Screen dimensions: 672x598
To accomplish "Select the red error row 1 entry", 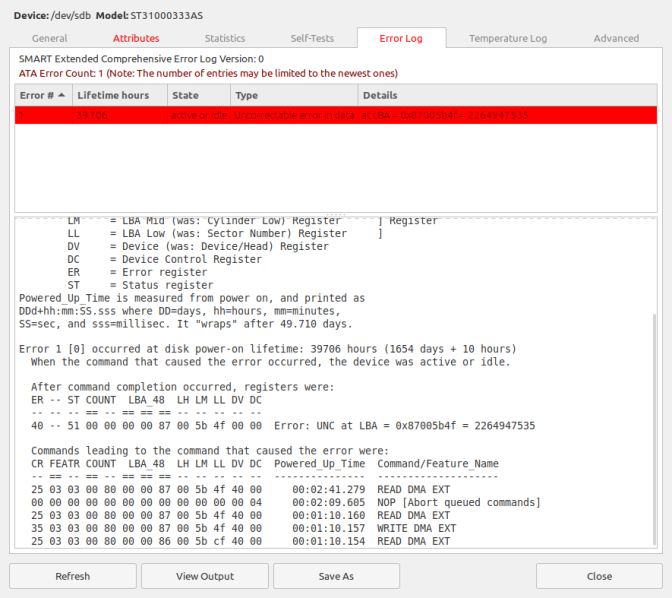I will 336,115.
